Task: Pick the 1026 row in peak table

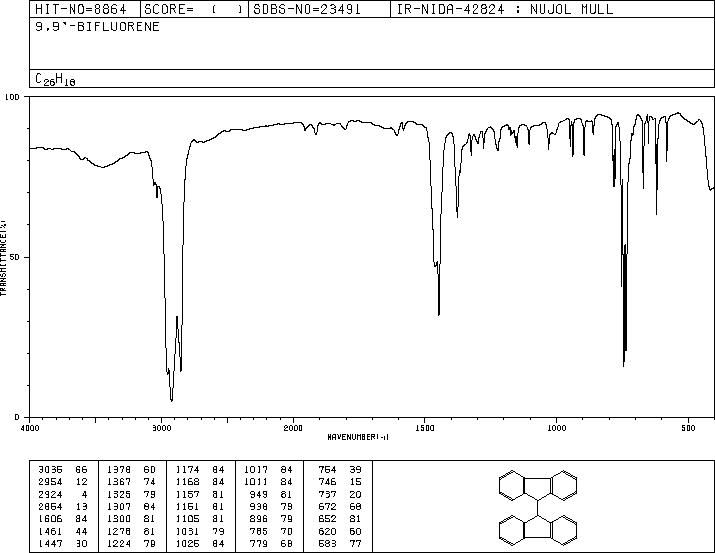Action: pyautogui.click(x=200, y=543)
